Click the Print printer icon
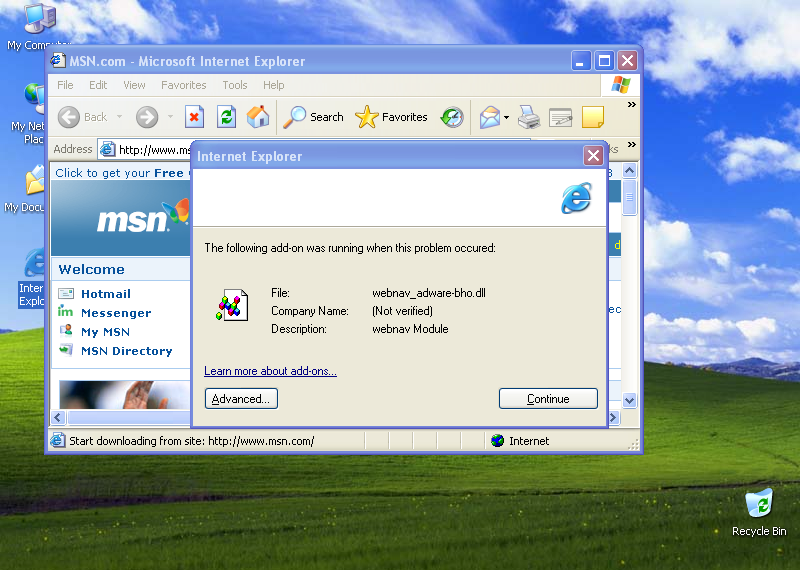Screen dimensions: 800x570 (x=529, y=117)
